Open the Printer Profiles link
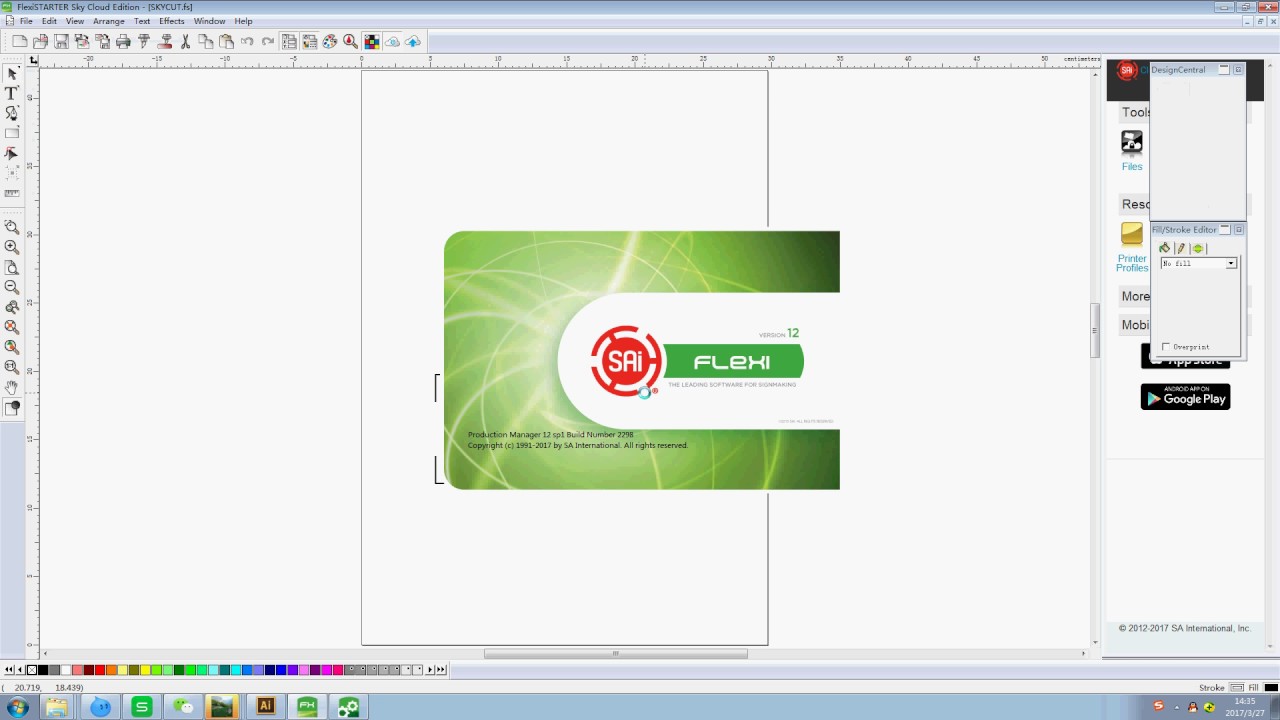The height and width of the screenshot is (720, 1280). point(1132,263)
